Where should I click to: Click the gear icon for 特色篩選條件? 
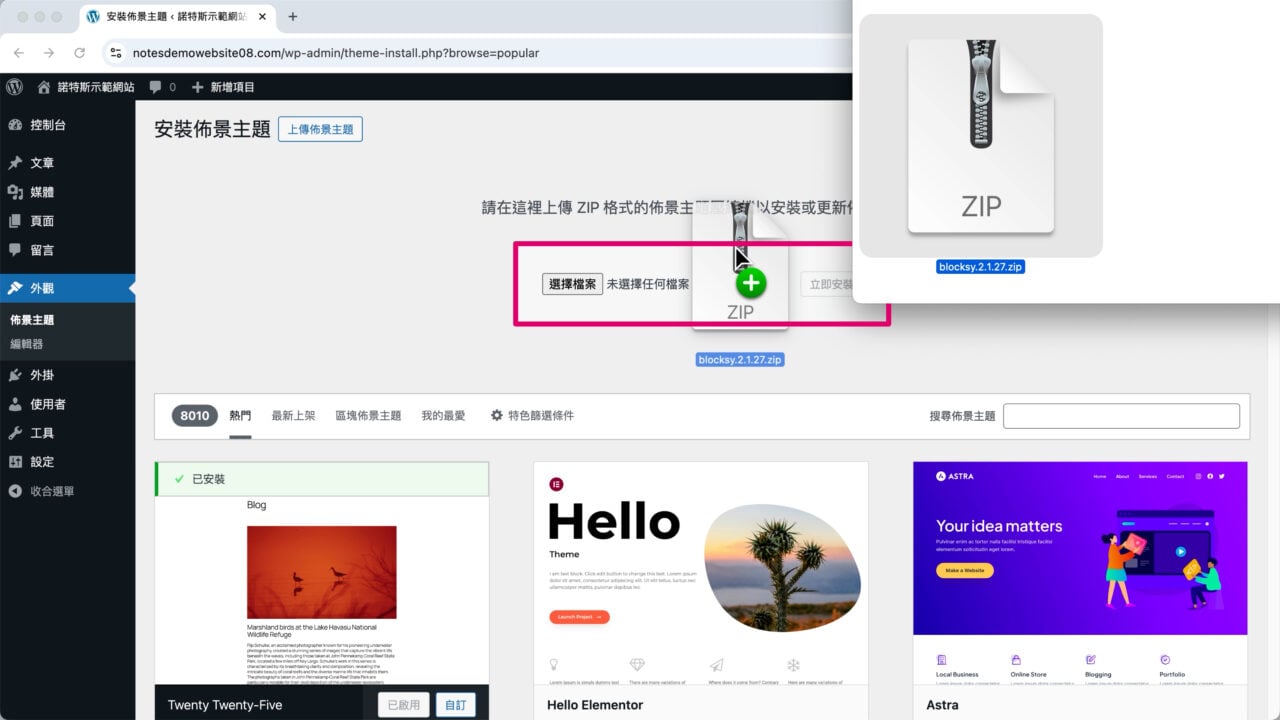tap(496, 416)
